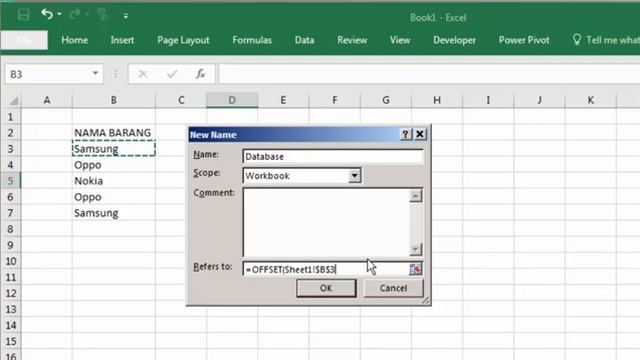This screenshot has height=360, width=640.
Task: Open the Power Pivot tab
Action: coord(524,40)
